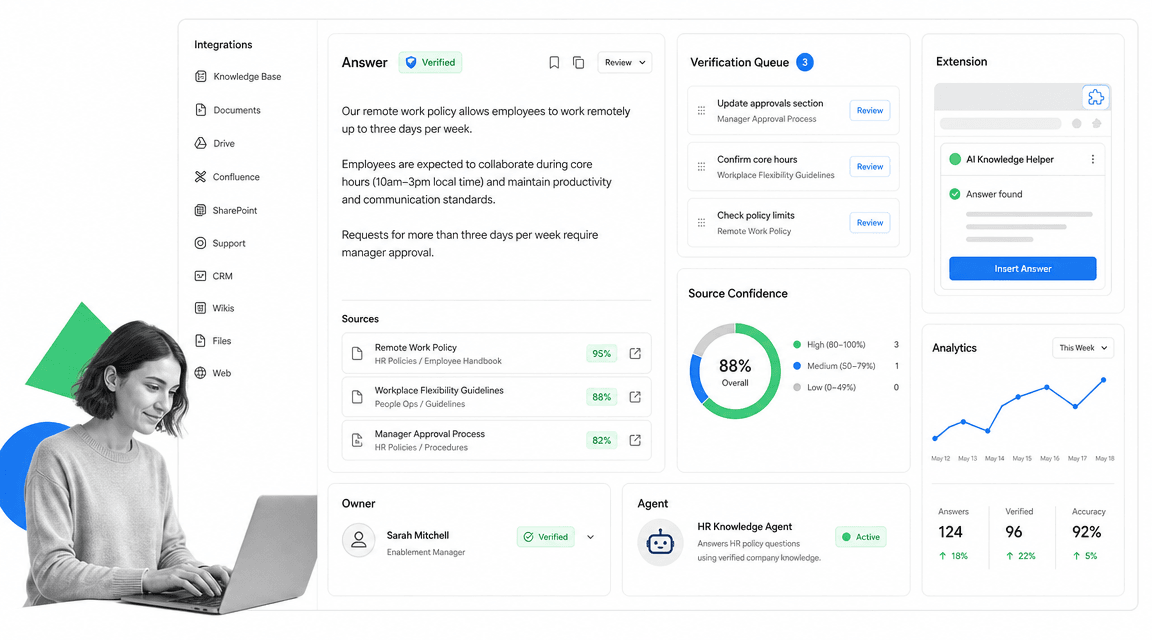Click the Manager Approval Process file icon
This screenshot has width=1152, height=640.
[x=357, y=440]
